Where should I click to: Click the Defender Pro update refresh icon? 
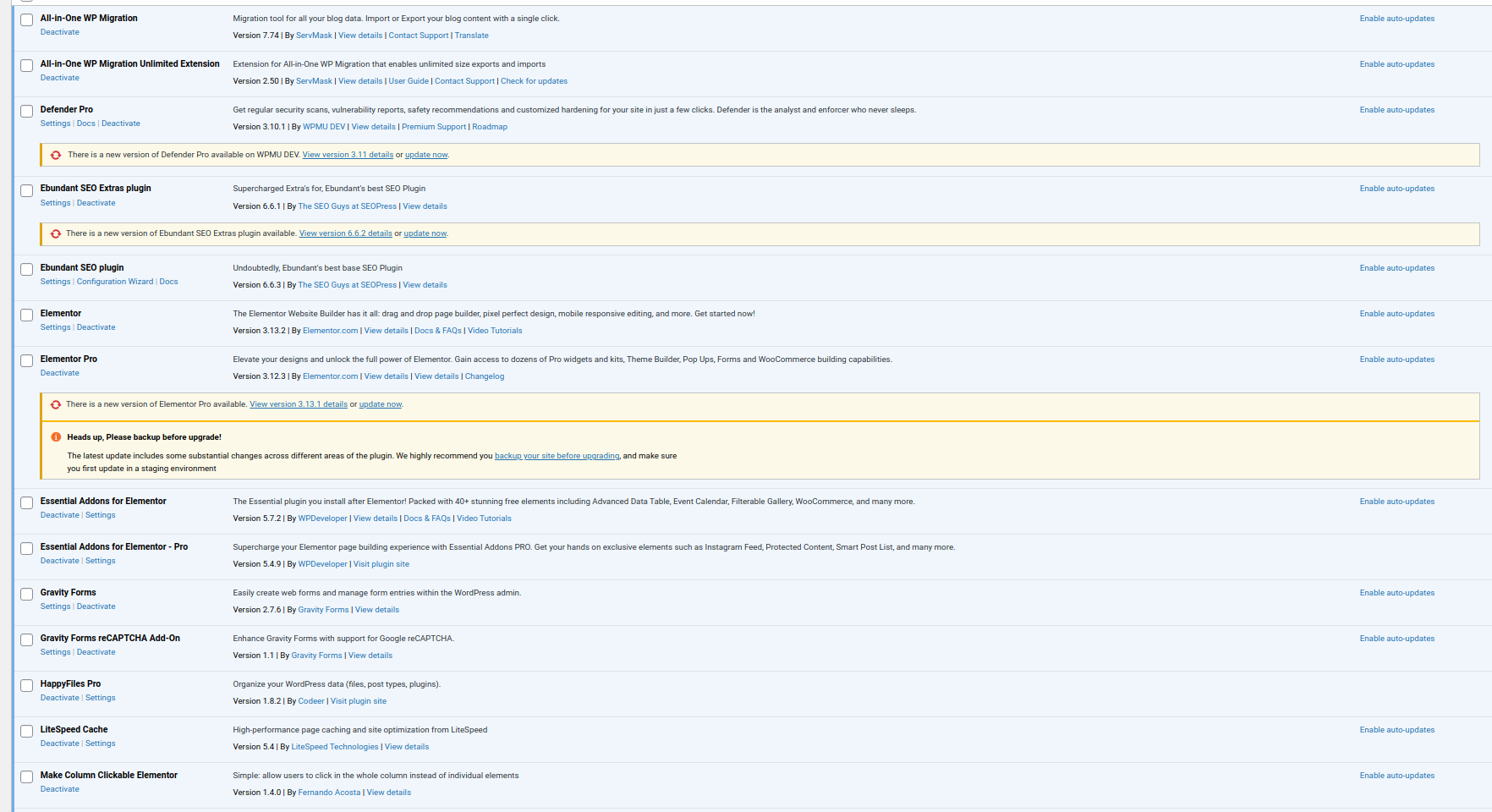point(56,155)
